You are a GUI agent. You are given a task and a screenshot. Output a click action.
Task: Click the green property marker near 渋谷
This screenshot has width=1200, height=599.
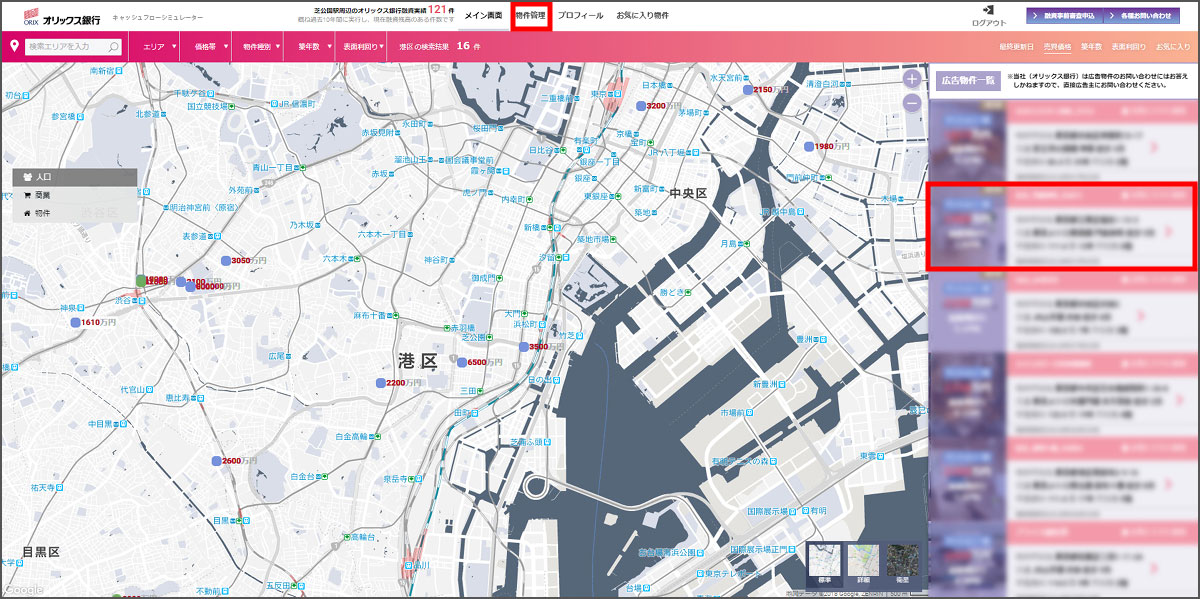140,281
